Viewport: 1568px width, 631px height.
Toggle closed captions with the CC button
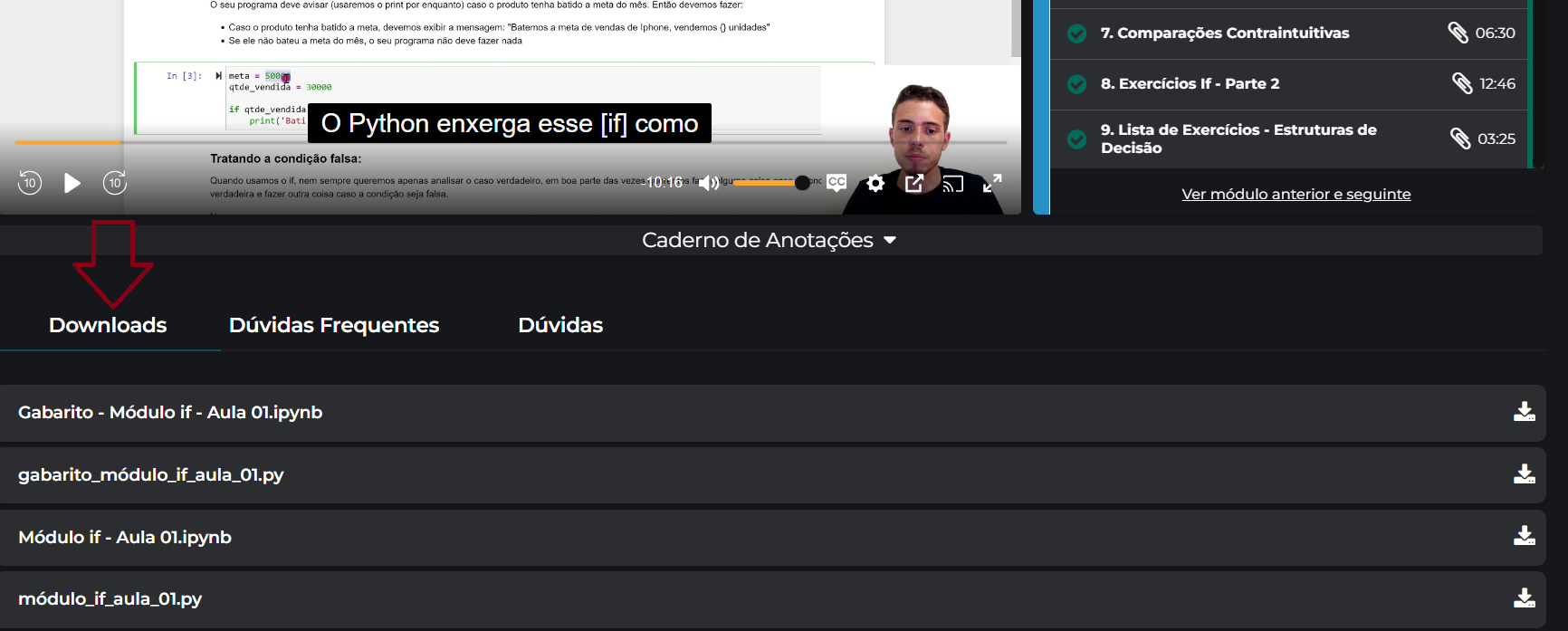click(x=837, y=182)
